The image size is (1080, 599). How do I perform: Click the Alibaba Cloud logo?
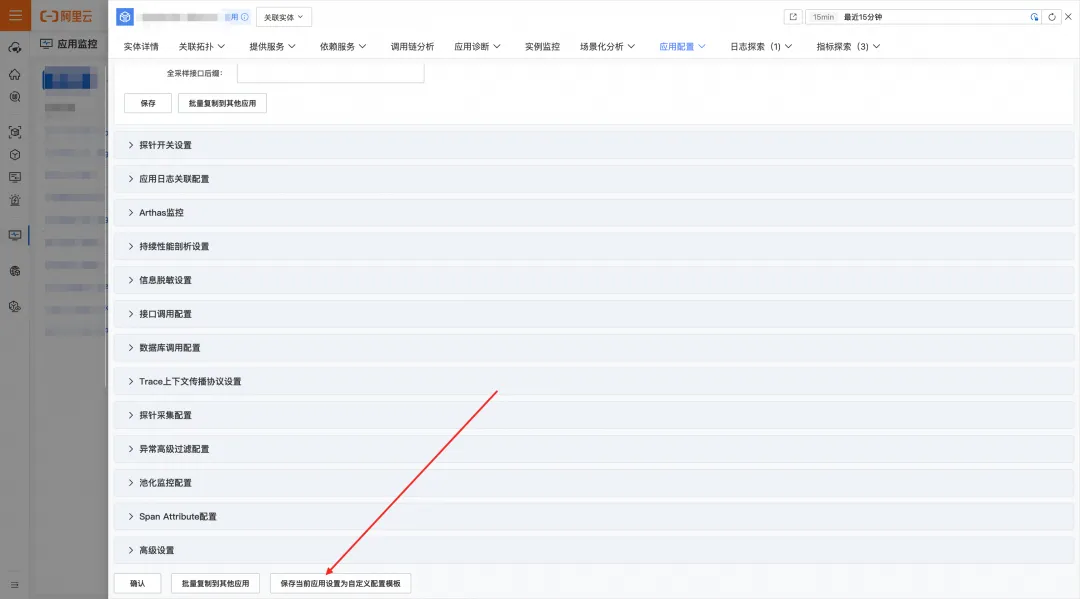[x=66, y=16]
